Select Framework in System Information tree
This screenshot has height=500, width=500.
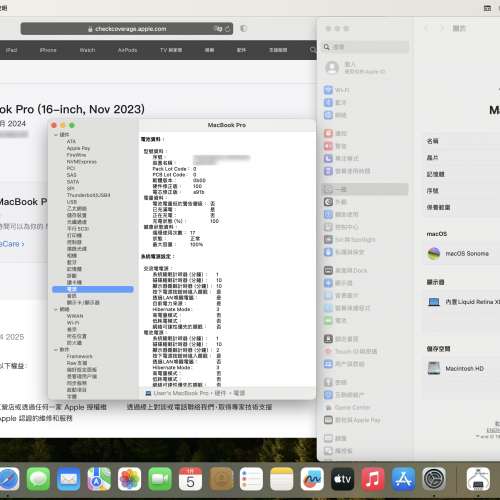79,356
